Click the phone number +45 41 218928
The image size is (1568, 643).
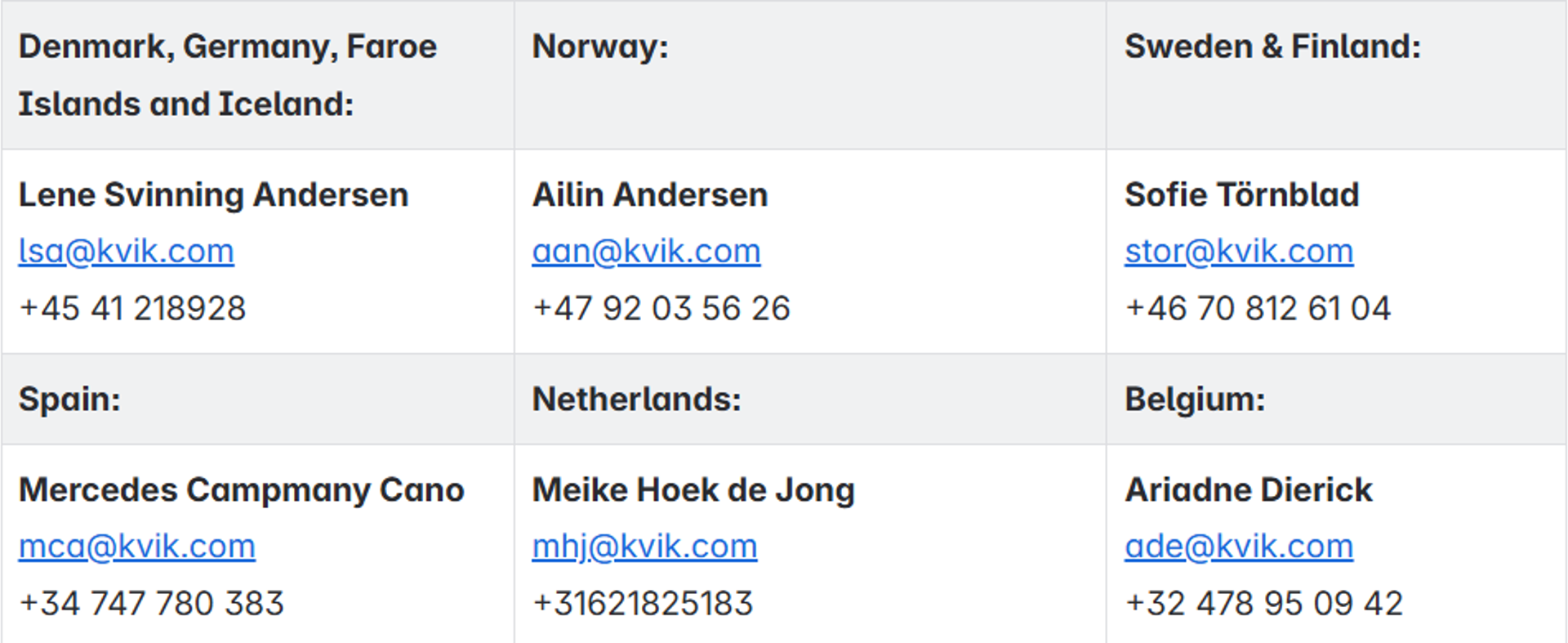tap(132, 309)
